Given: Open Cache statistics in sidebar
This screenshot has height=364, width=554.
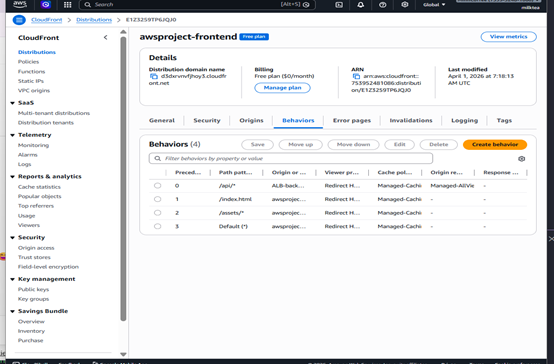Looking at the screenshot, I should [x=39, y=187].
